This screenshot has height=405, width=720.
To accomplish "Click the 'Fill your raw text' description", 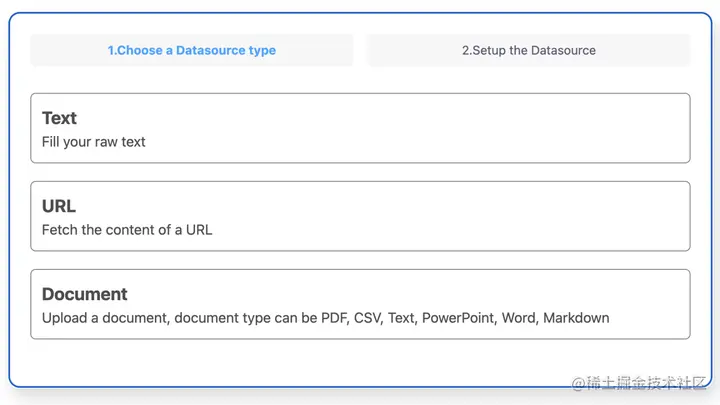I will (94, 142).
